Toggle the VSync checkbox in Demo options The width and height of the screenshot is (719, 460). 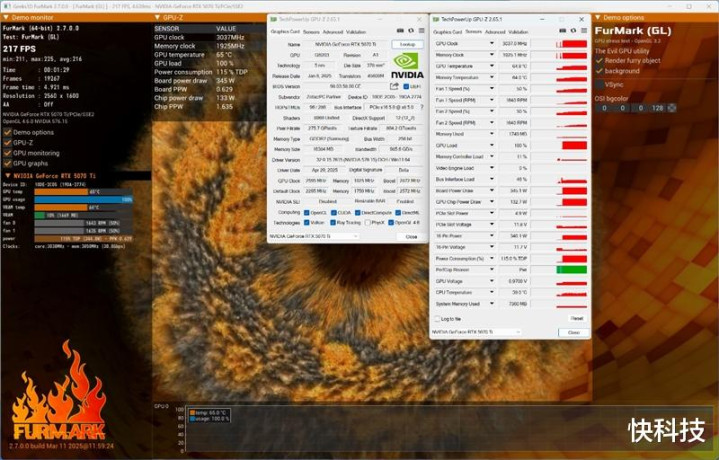click(x=599, y=84)
